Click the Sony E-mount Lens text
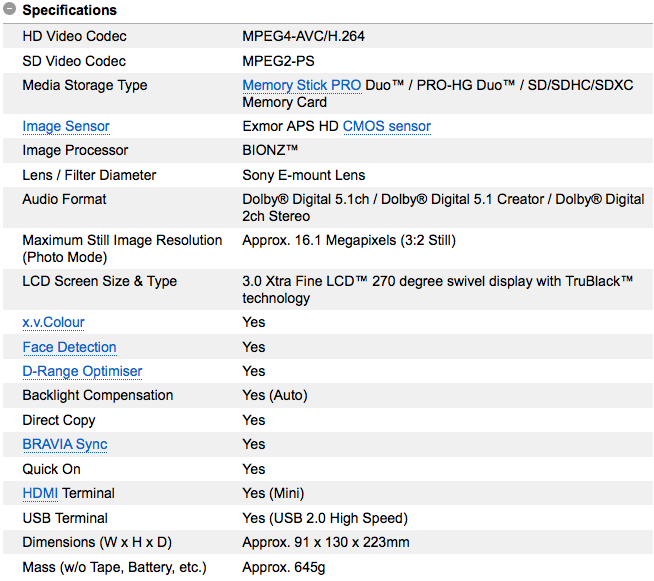 click(x=304, y=175)
